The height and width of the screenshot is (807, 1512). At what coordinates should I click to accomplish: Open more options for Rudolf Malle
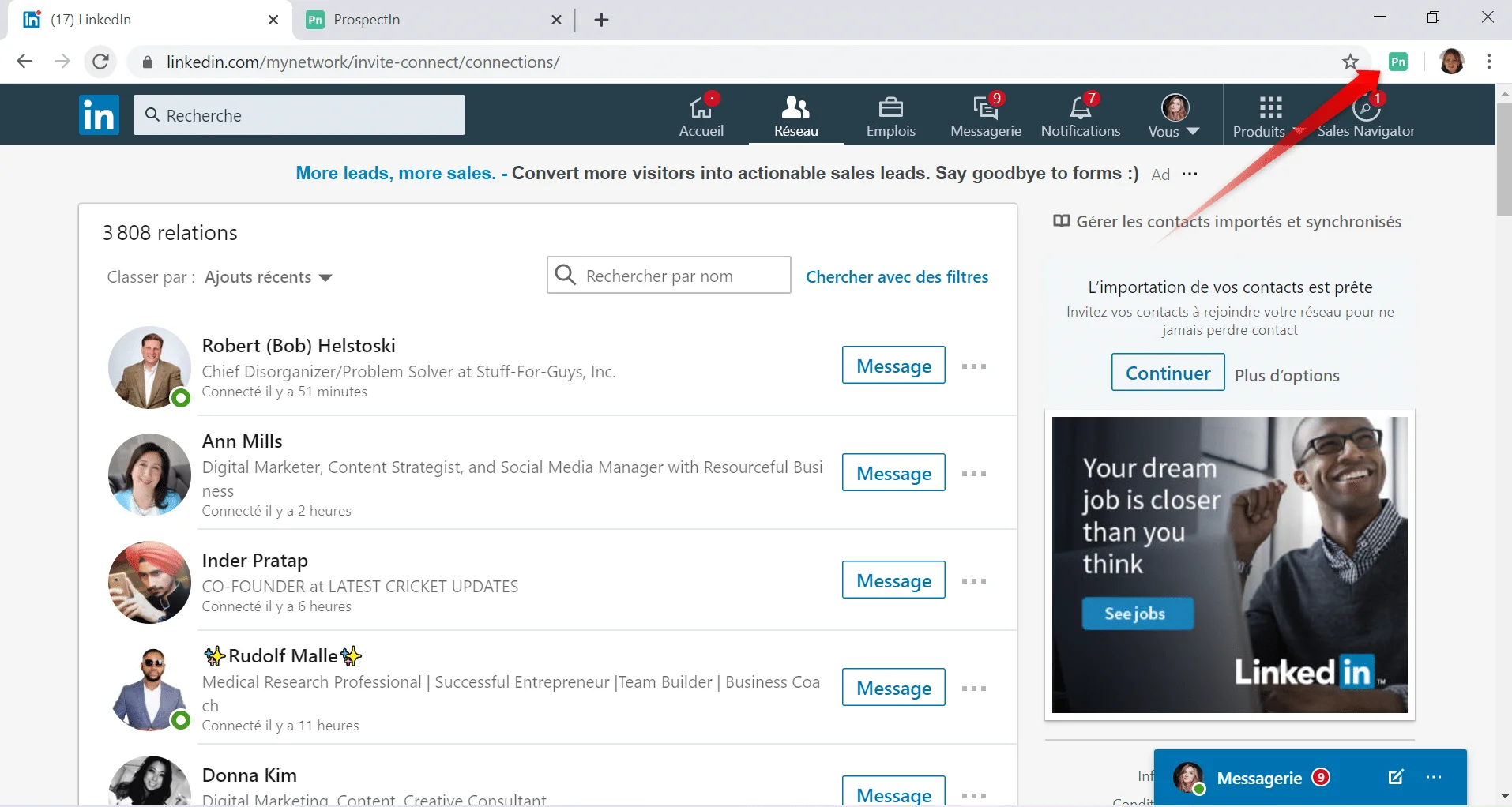pyautogui.click(x=974, y=689)
